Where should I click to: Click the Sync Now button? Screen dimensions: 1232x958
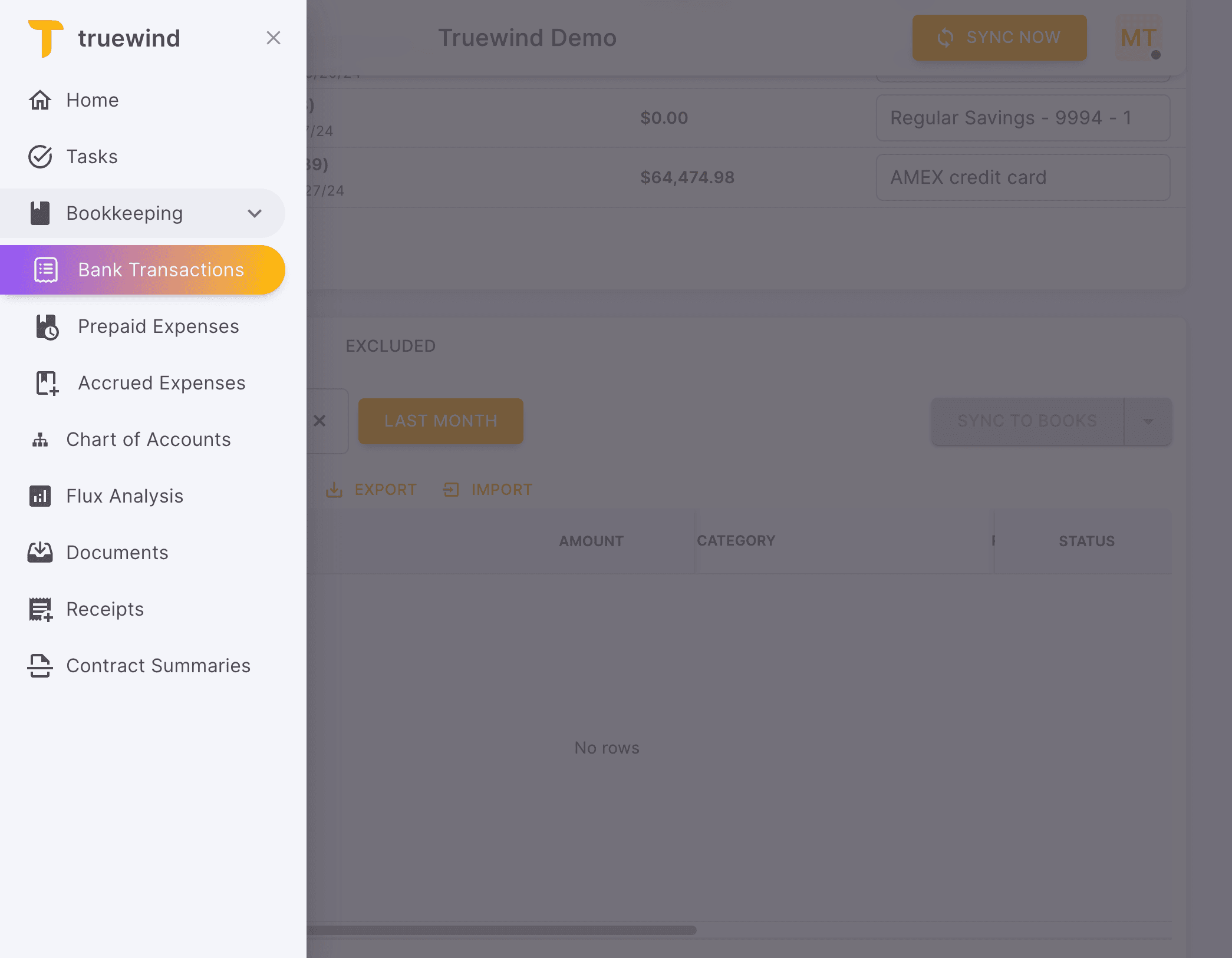(x=999, y=38)
